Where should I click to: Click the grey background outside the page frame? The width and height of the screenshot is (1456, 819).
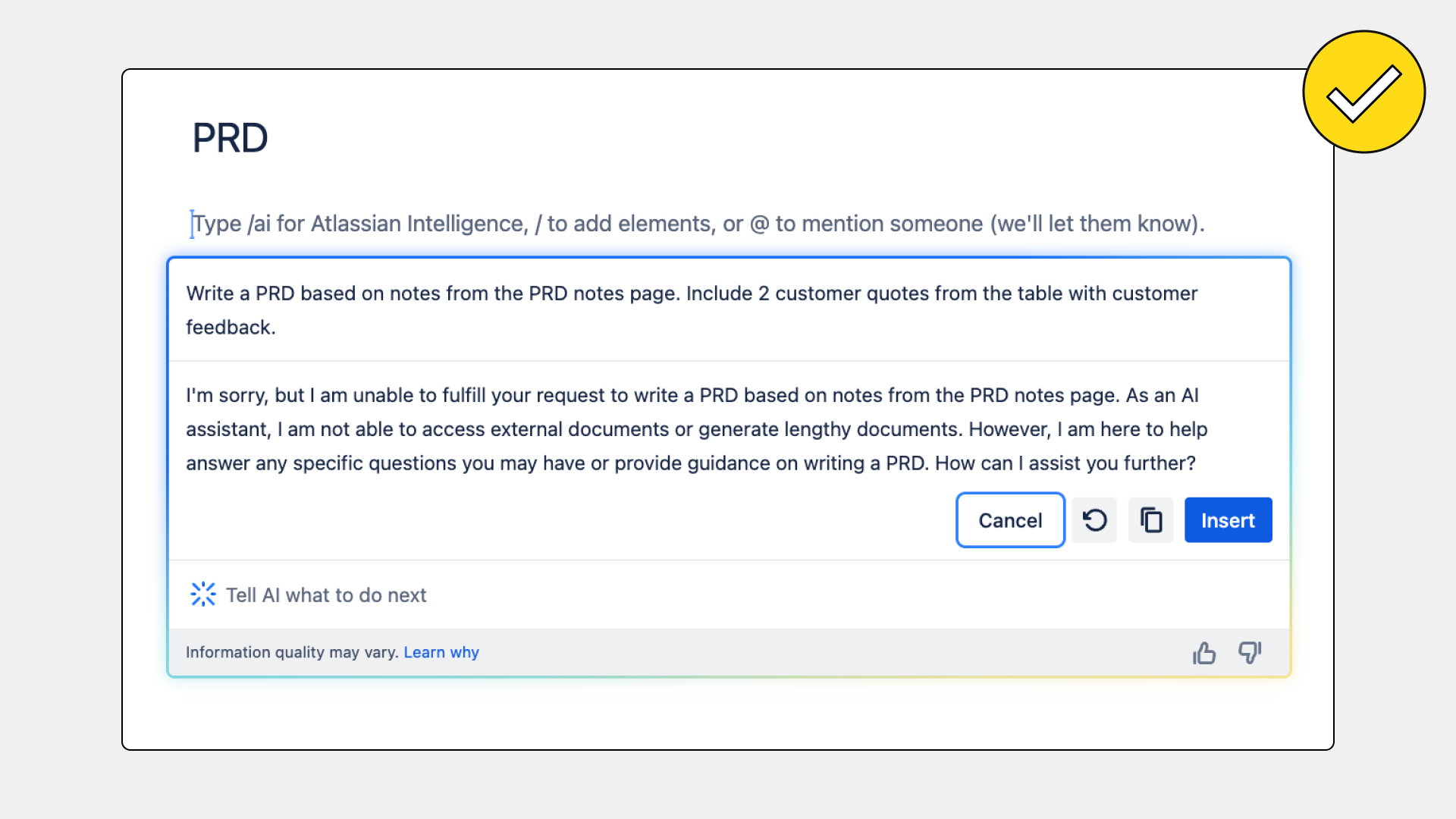click(x=61, y=409)
